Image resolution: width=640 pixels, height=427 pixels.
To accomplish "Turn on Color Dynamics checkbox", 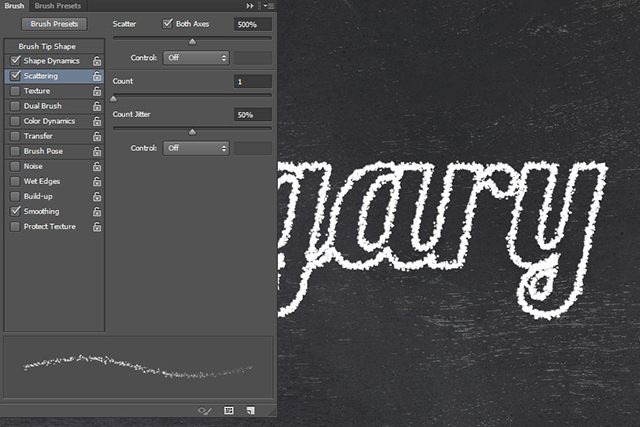I will (15, 121).
